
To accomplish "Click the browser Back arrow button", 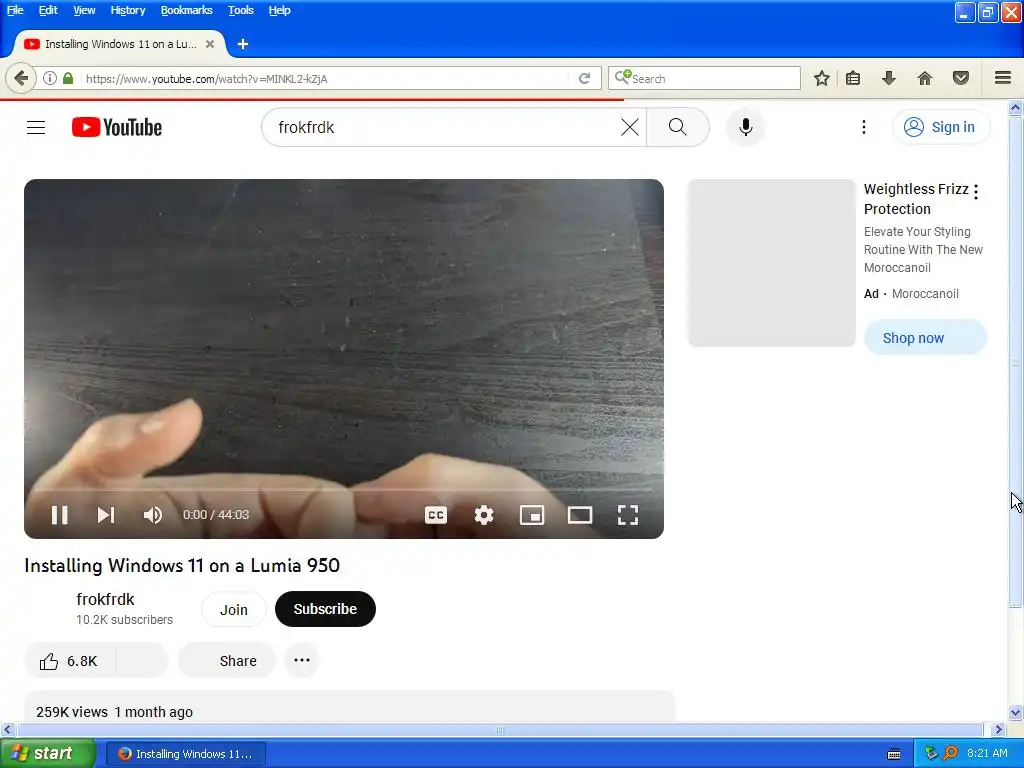I will coord(21,78).
